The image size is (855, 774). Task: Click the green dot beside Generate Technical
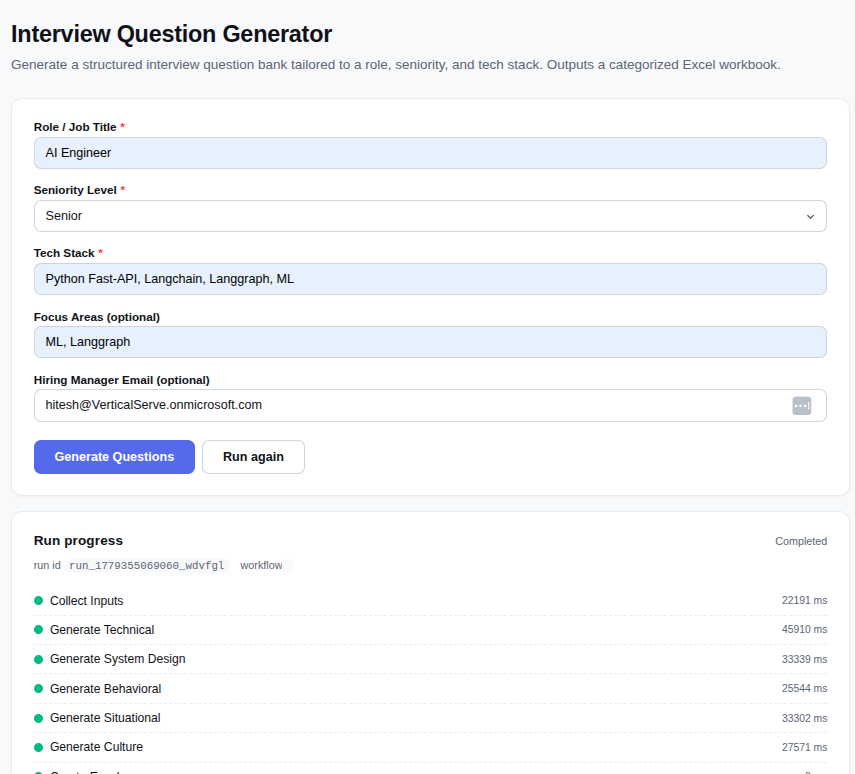click(39, 629)
